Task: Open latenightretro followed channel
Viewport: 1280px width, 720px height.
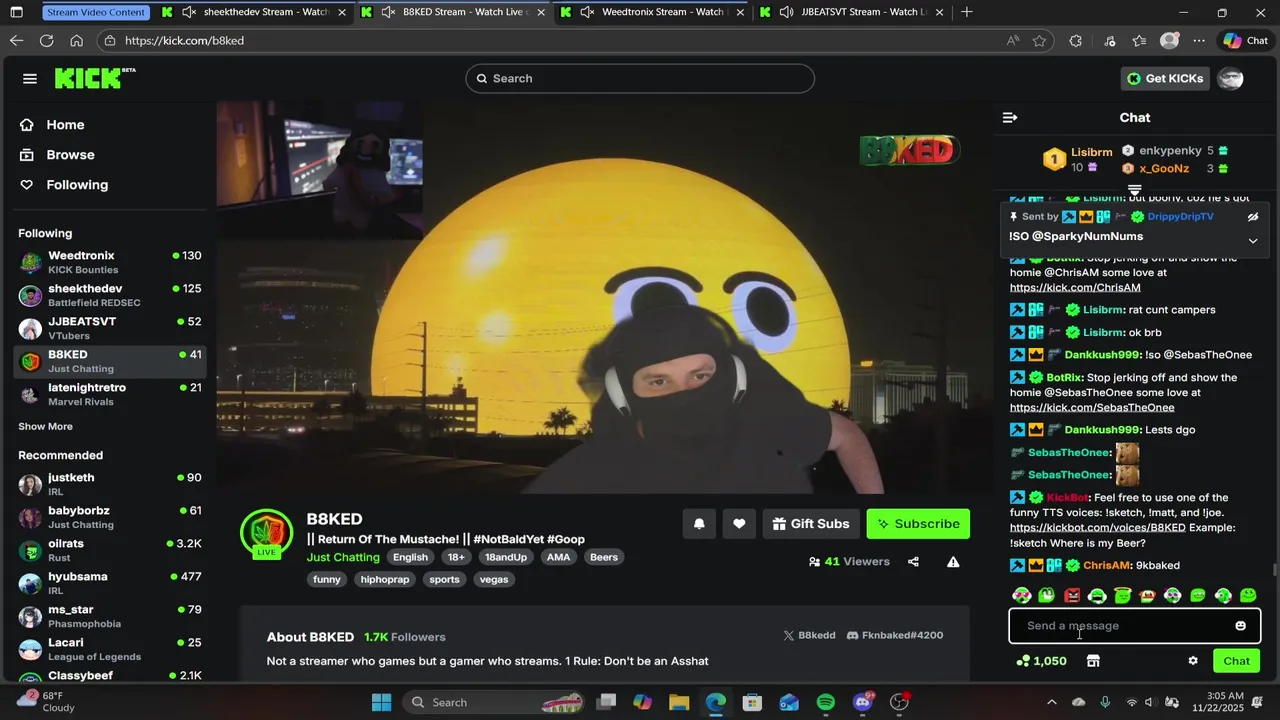Action: point(110,394)
